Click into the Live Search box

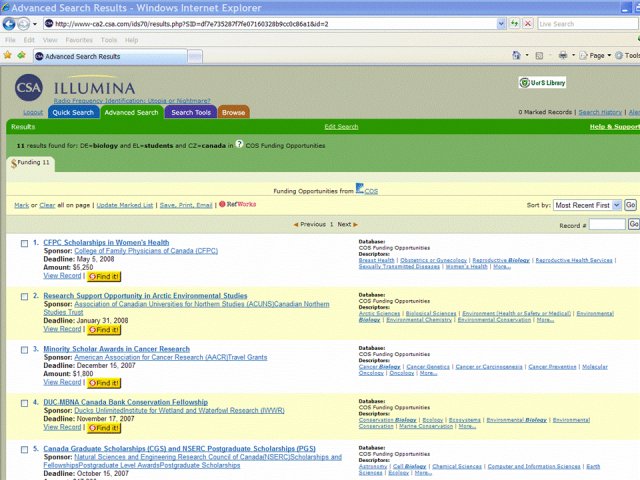tap(588, 24)
